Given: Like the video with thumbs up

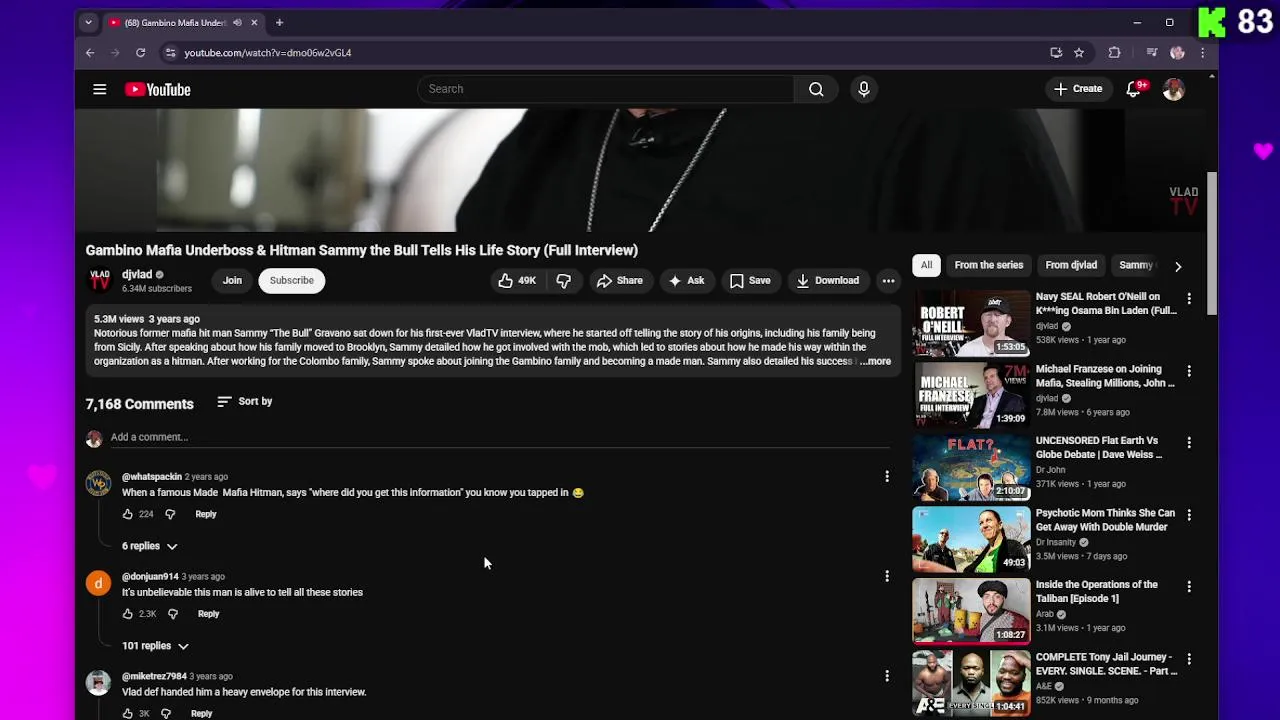Looking at the screenshot, I should pos(517,281).
